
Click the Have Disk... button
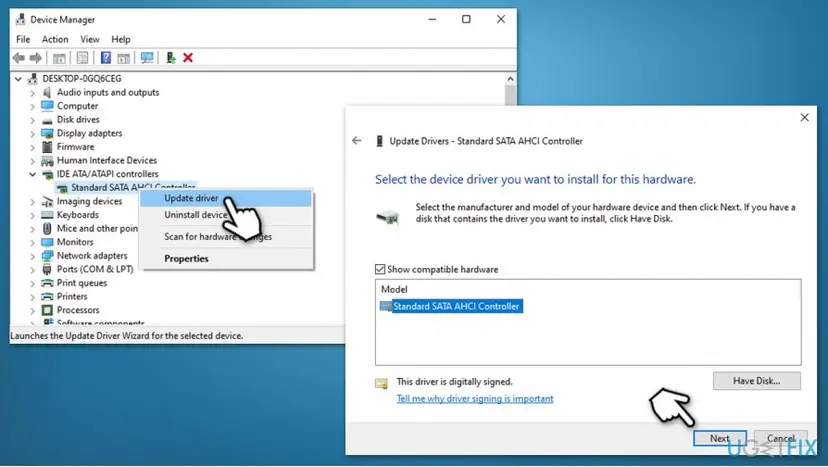point(756,381)
